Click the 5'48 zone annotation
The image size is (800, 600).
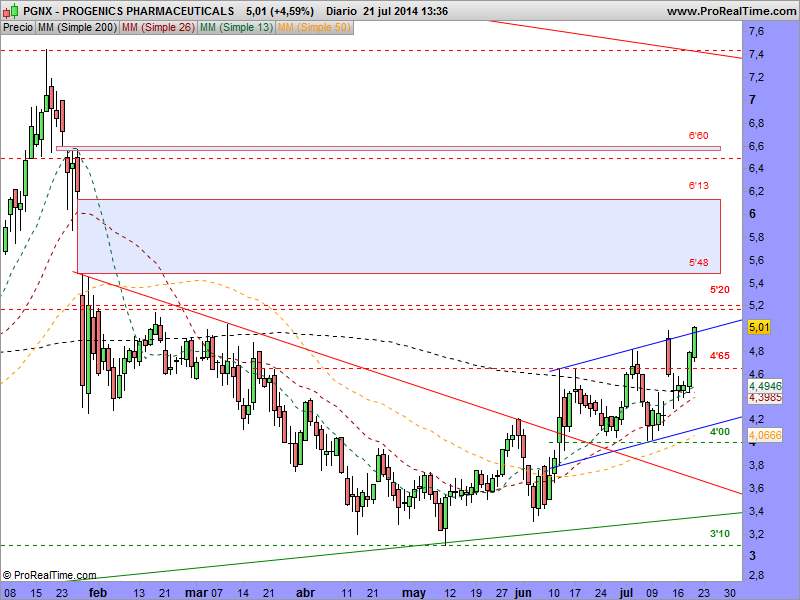pos(698,263)
